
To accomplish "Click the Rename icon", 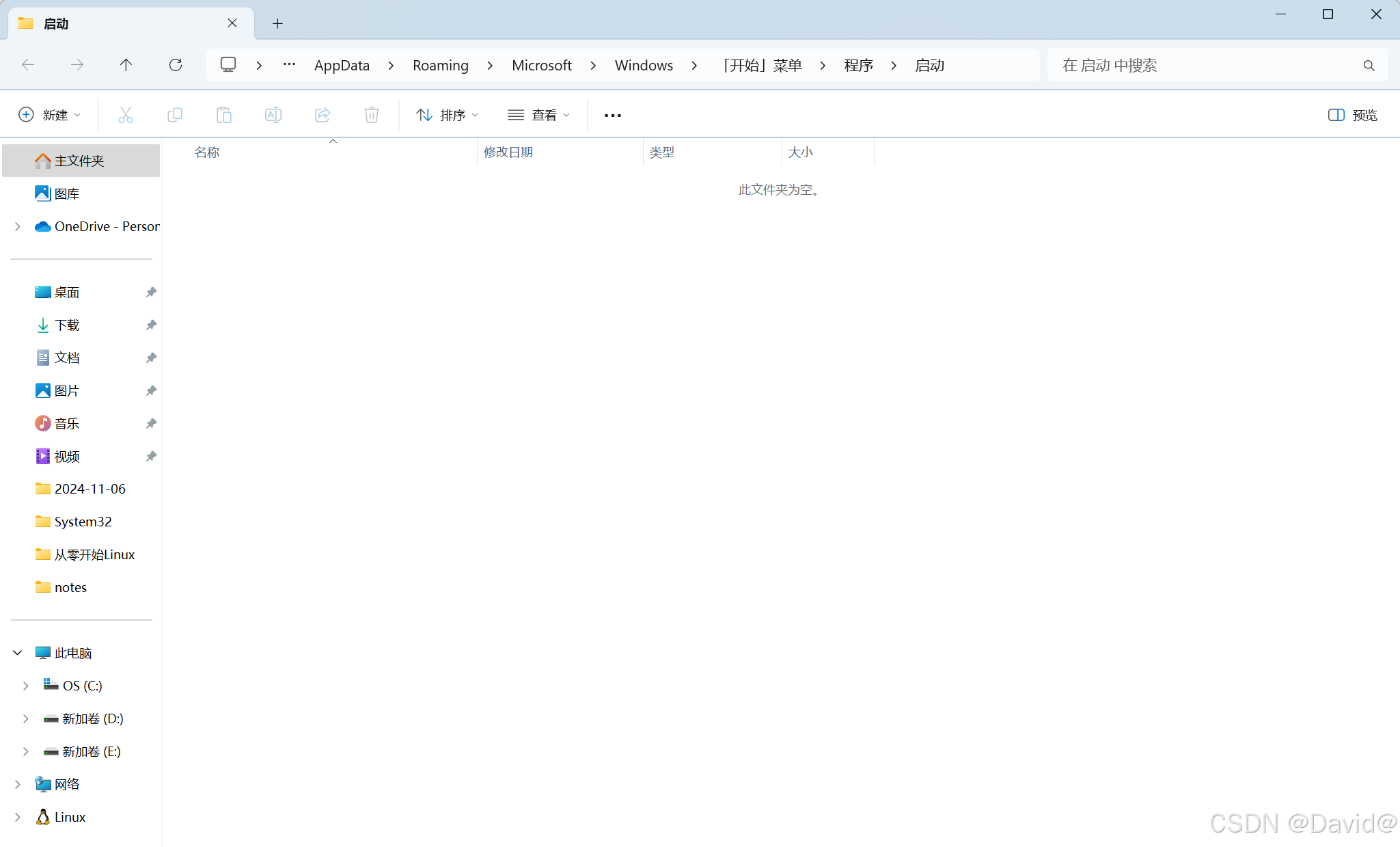I will click(x=273, y=115).
